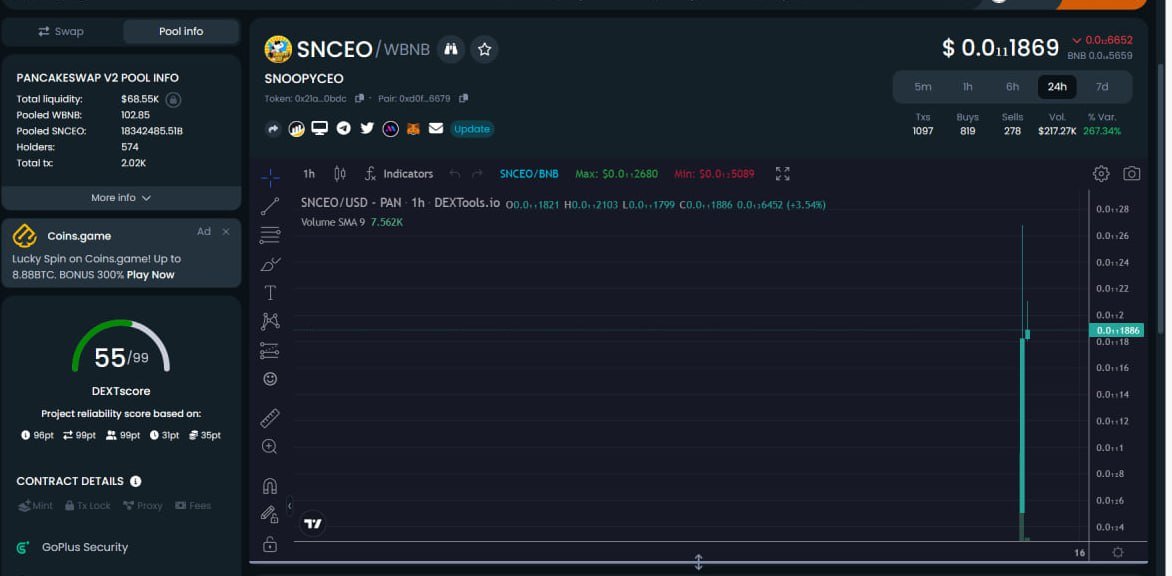
Task: Select the pattern nodes drawing tool
Action: 270,321
